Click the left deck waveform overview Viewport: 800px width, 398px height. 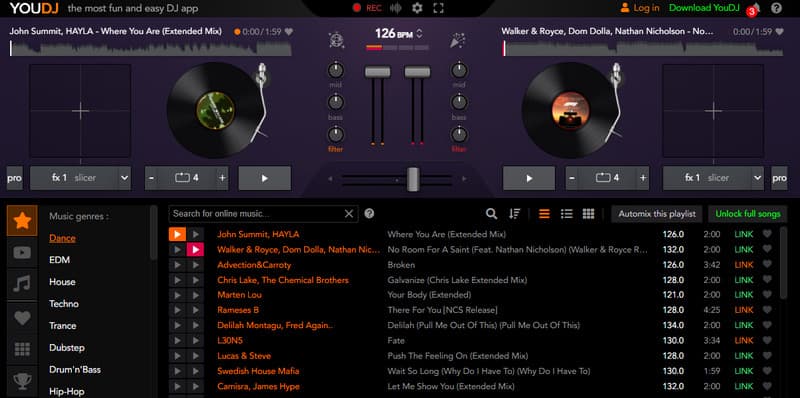(x=151, y=48)
